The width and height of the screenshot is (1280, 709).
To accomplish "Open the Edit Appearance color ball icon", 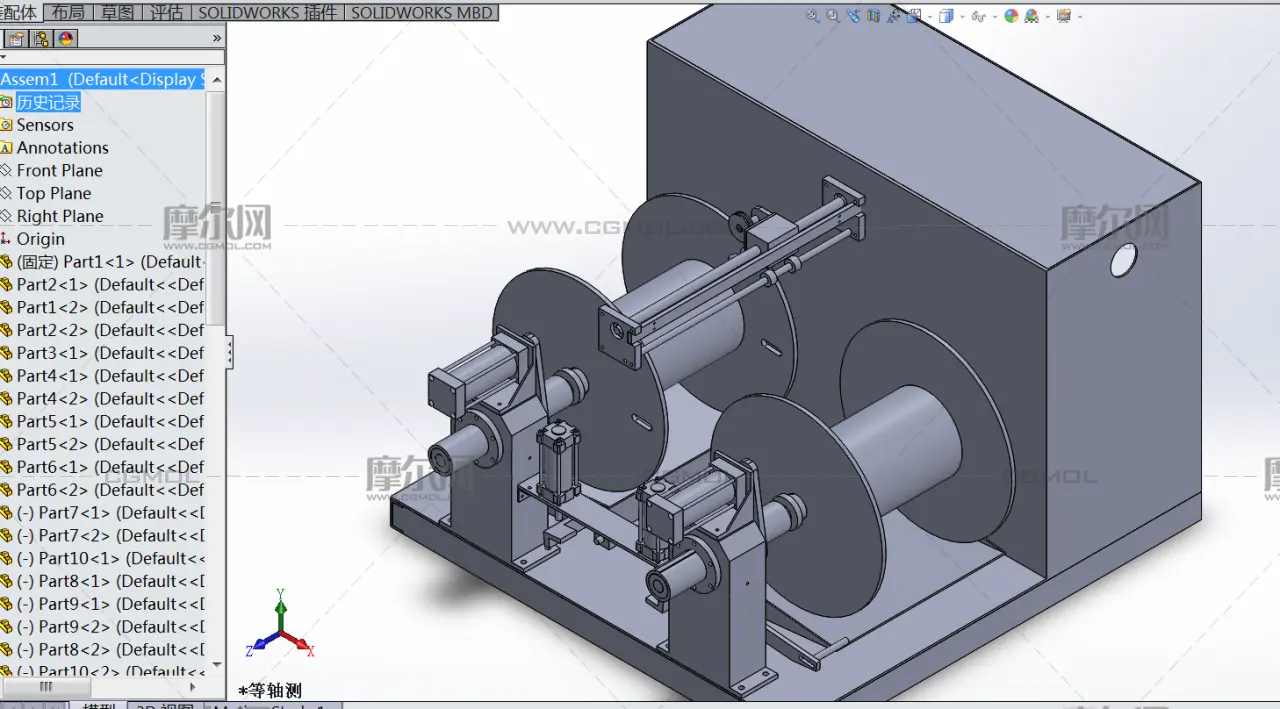I will (x=1011, y=16).
